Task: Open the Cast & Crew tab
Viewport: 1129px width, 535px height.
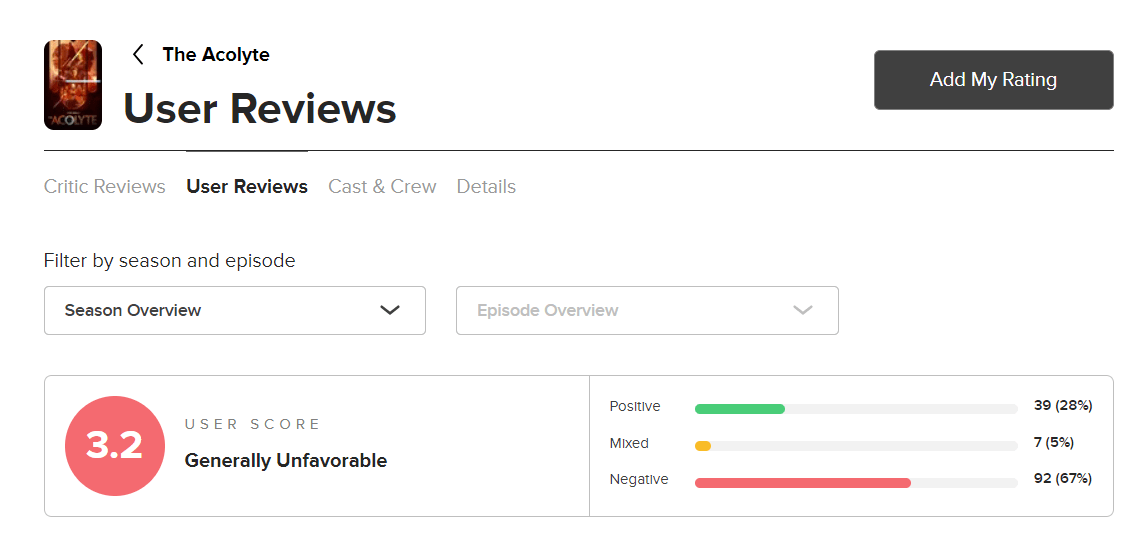Action: (382, 187)
